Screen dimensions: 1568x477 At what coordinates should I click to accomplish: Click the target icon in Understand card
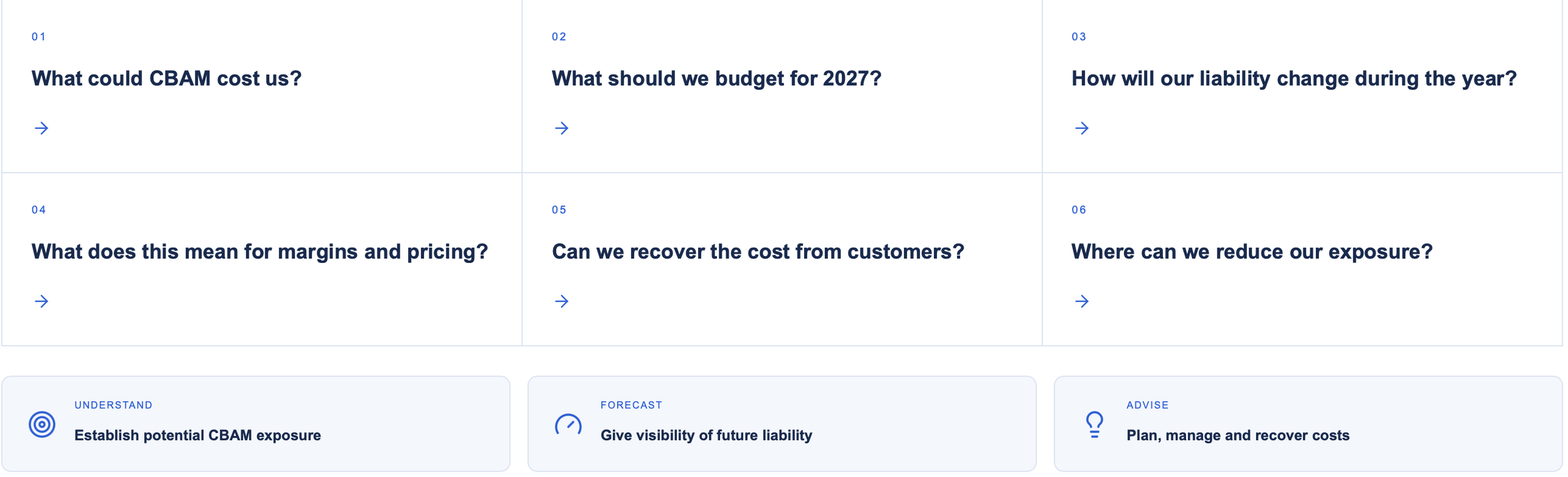point(42,425)
